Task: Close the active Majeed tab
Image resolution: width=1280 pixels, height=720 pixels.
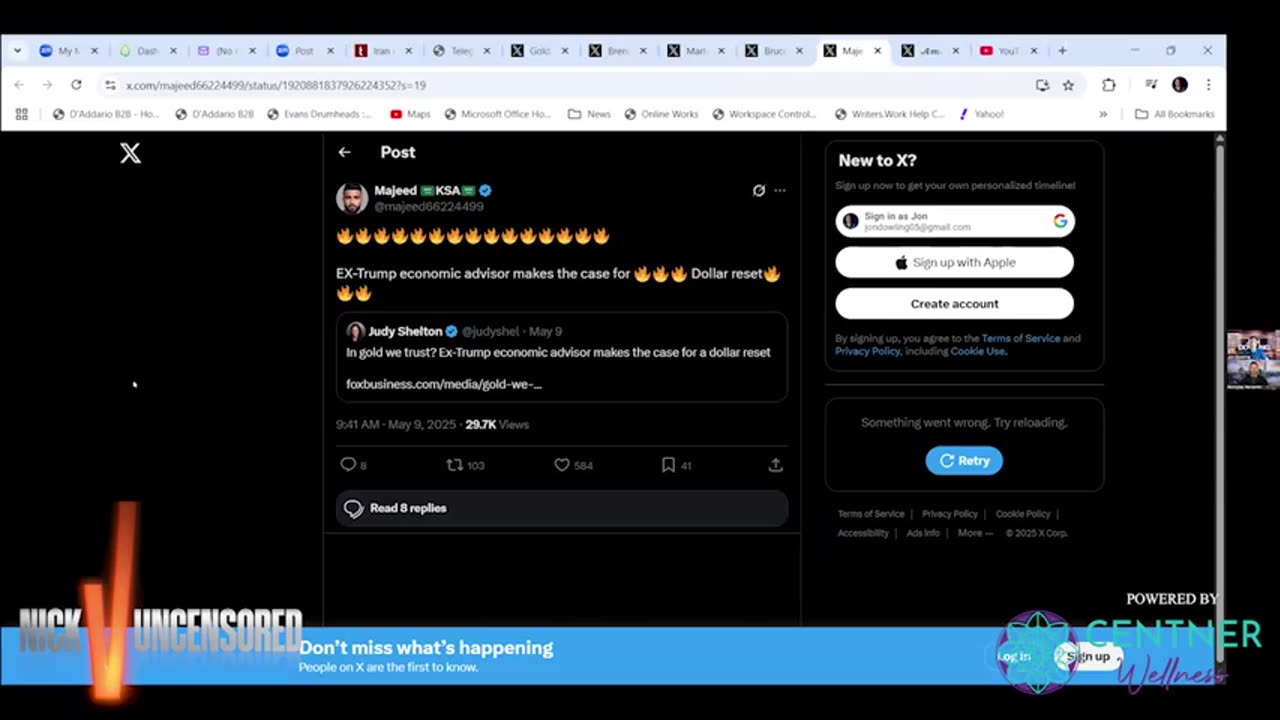Action: [x=877, y=50]
